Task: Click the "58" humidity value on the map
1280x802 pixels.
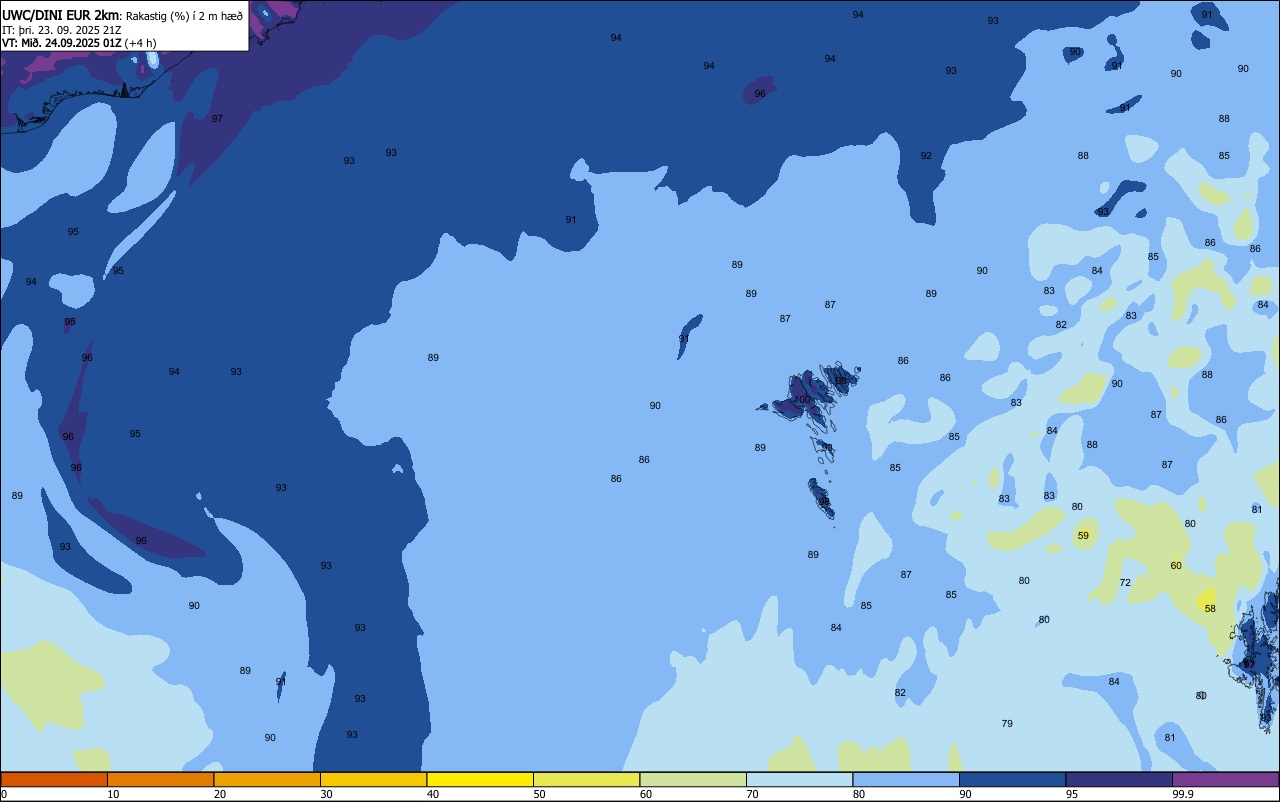Action: coord(1210,609)
